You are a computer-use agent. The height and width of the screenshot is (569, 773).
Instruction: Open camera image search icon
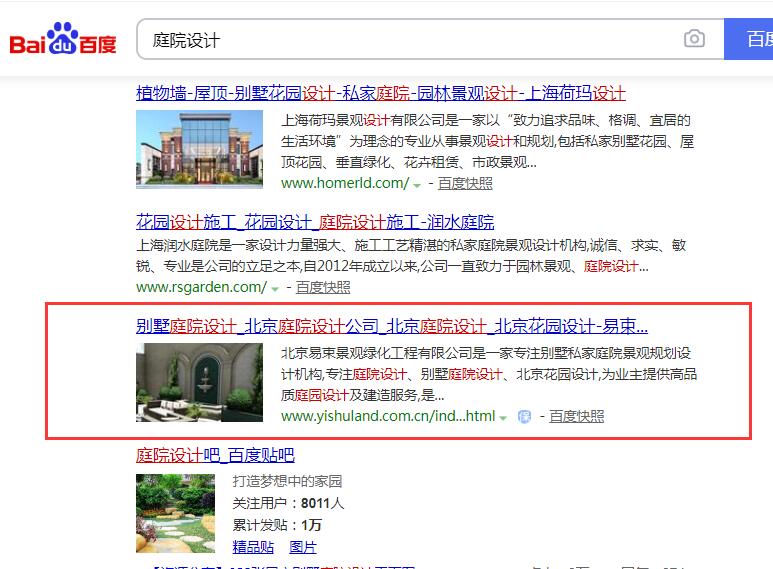coord(694,38)
